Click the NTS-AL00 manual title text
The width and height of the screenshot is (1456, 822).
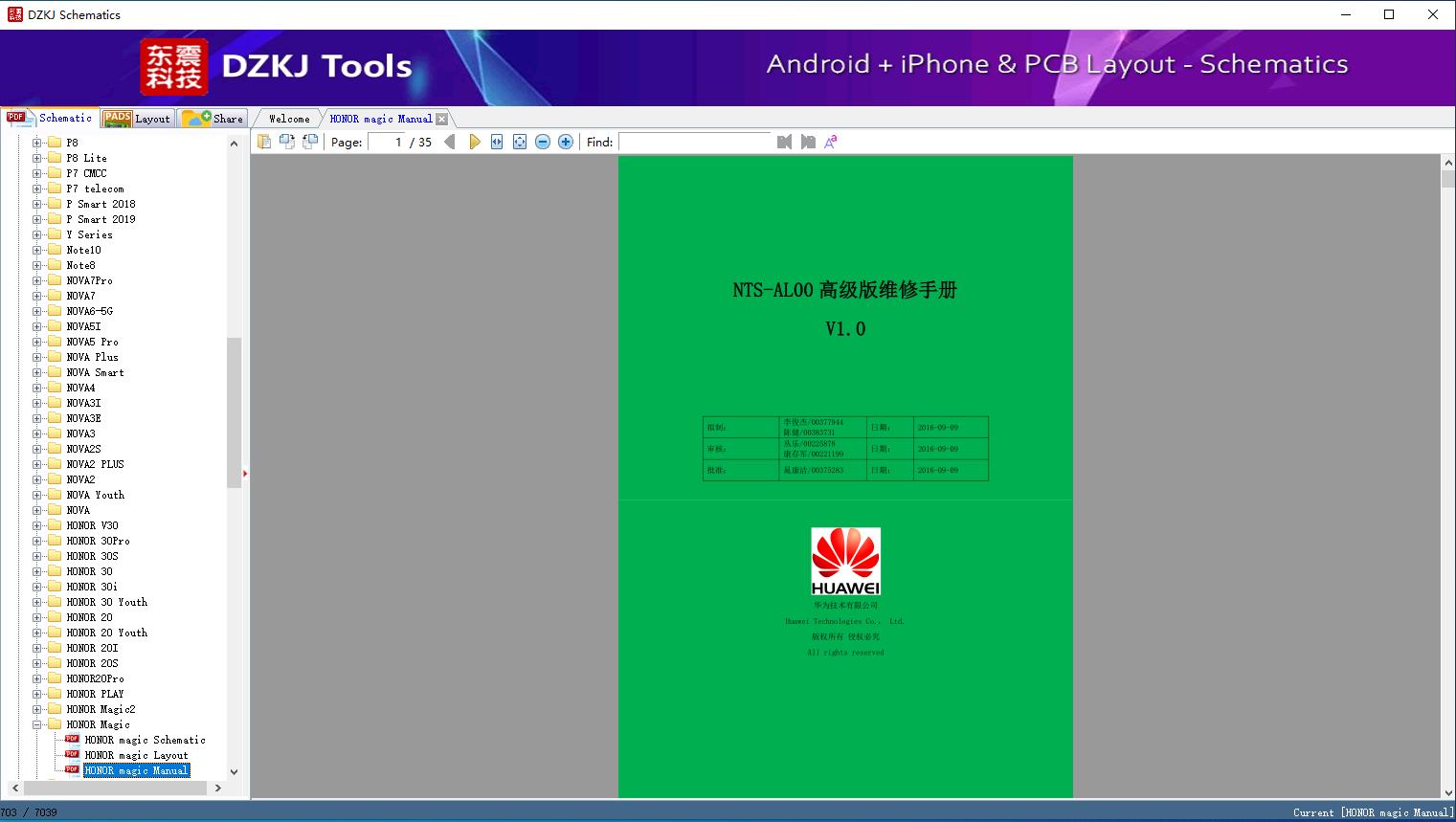click(x=845, y=290)
